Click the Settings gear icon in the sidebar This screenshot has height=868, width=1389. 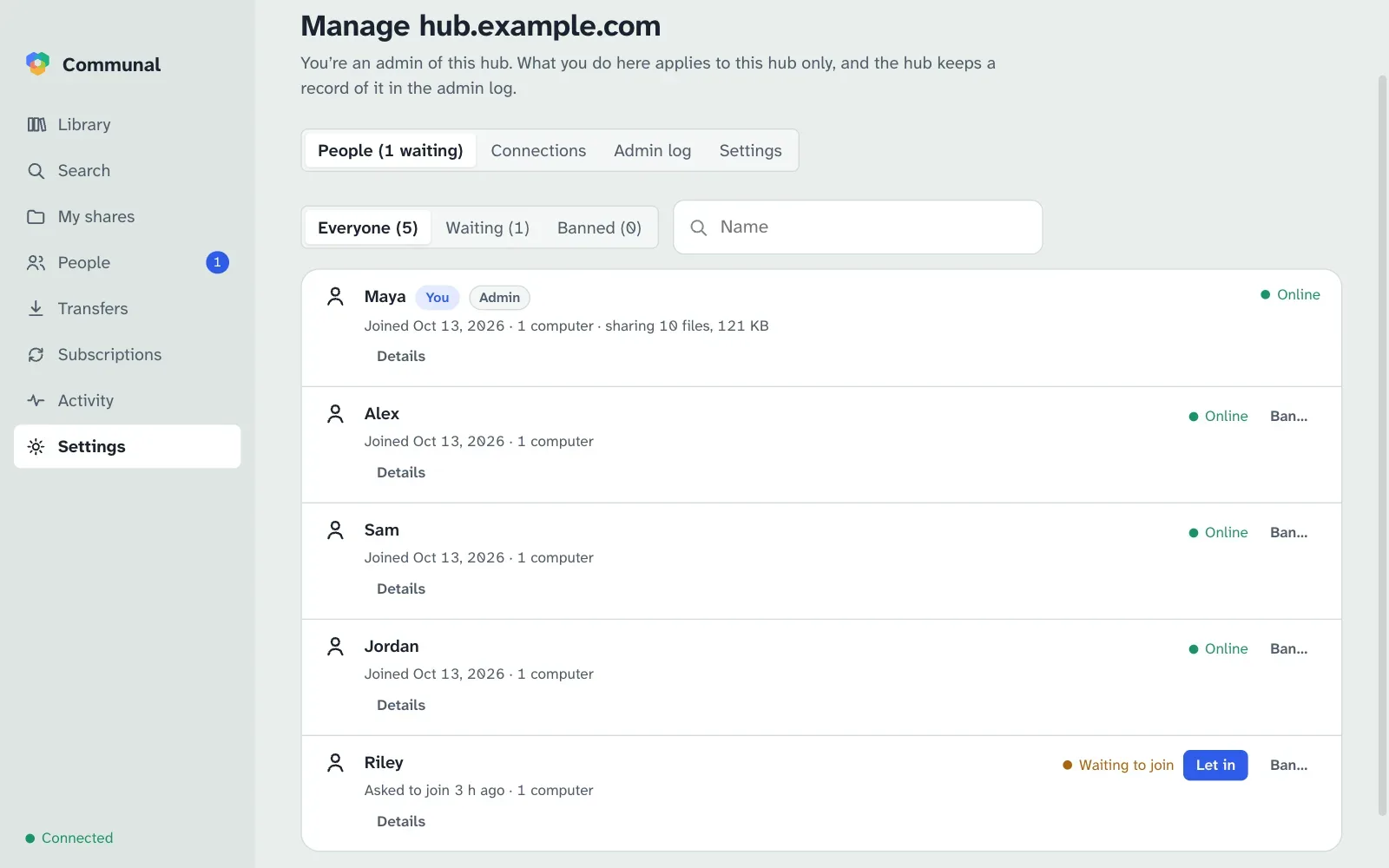coord(36,447)
